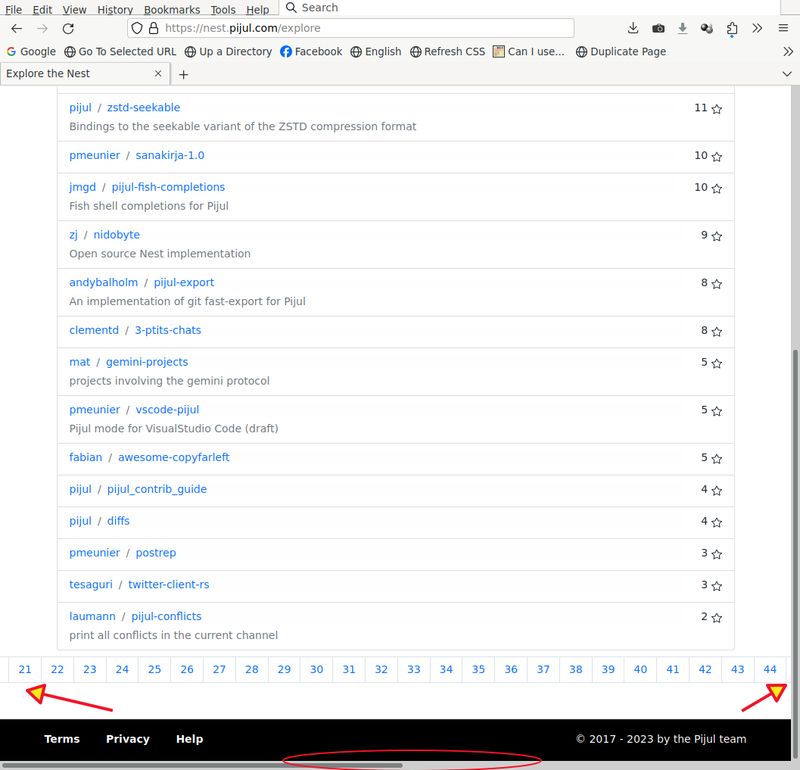Open the andybalholm user profile
The width and height of the screenshot is (800, 770).
coord(104,282)
